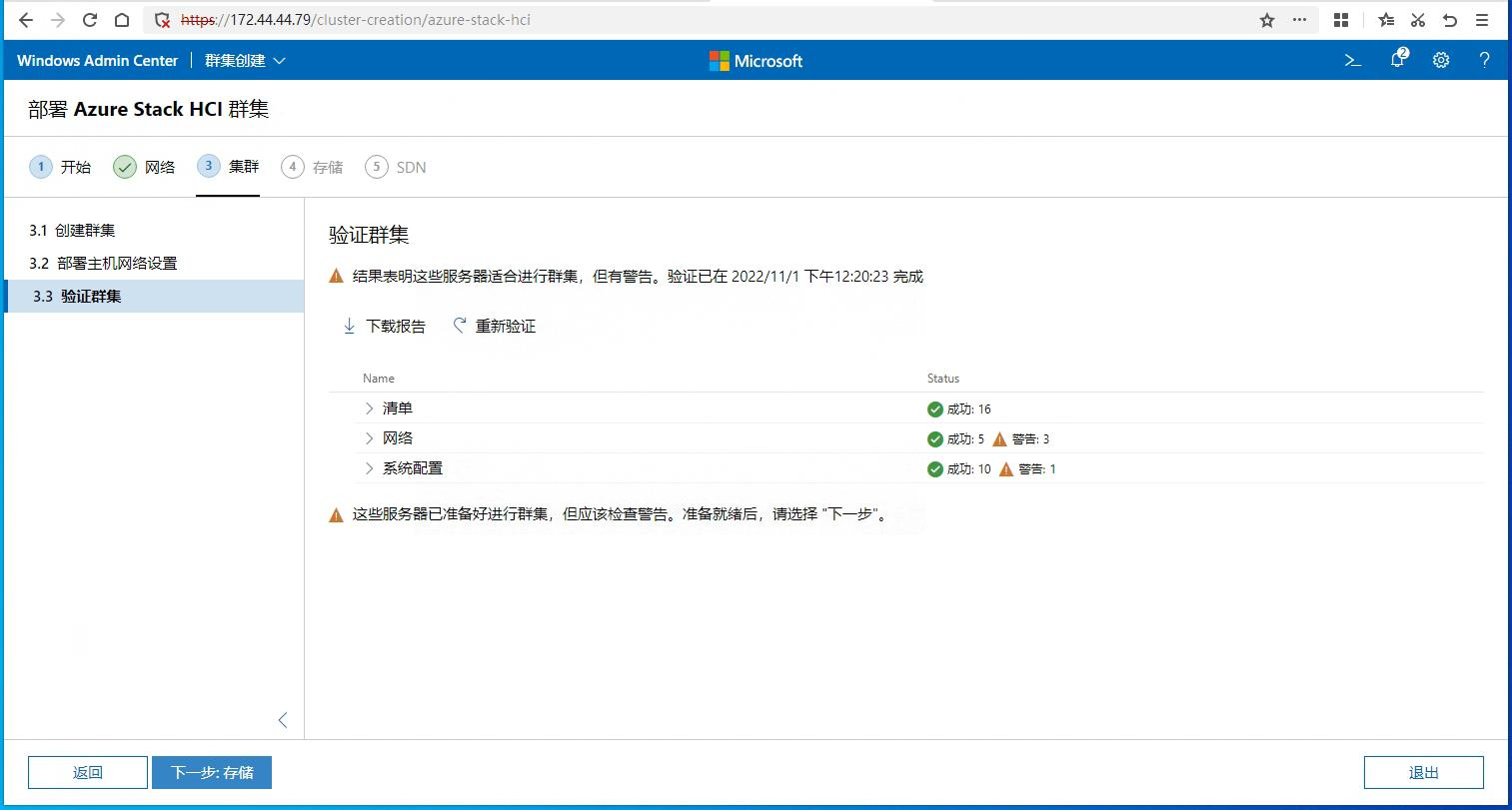Open the 群集创建 dropdown menu

click(x=245, y=60)
